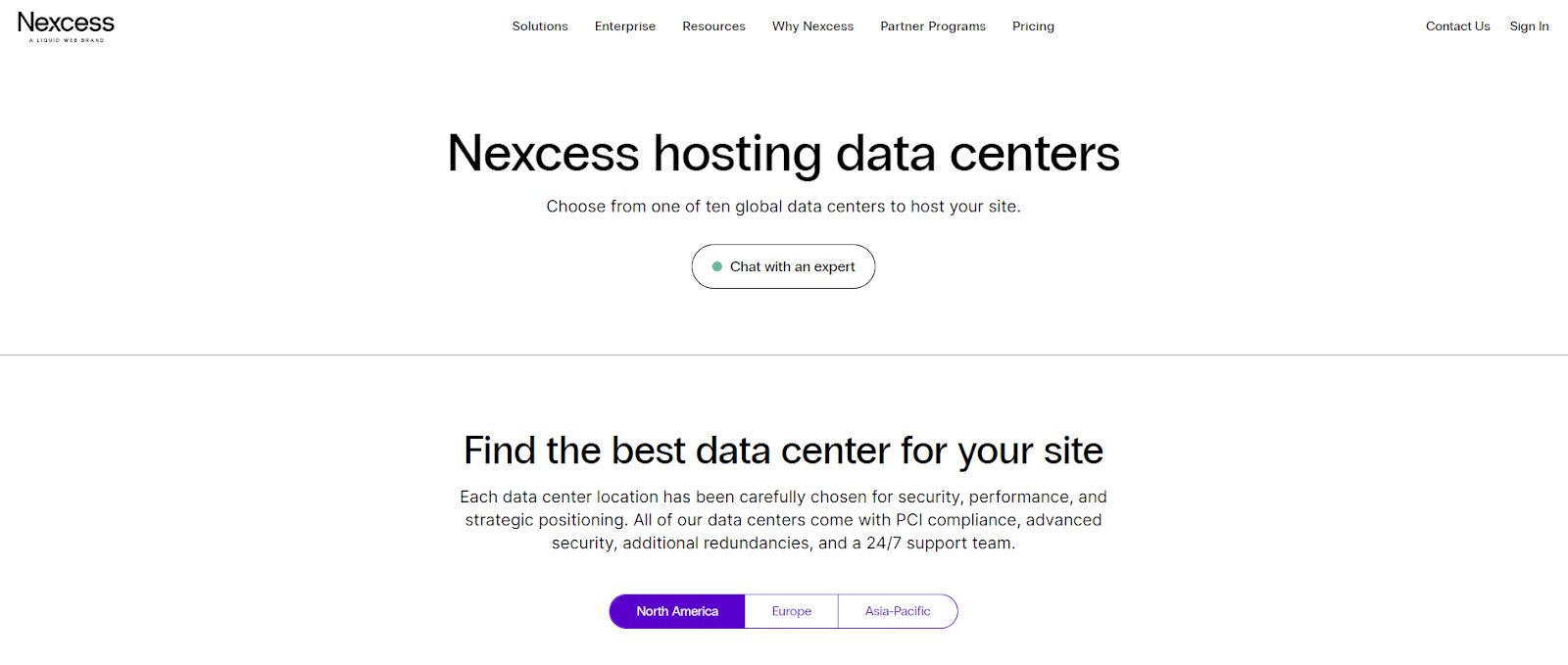The image size is (1568, 665).
Task: Expand the Why Nexcess dropdown
Action: point(813,26)
